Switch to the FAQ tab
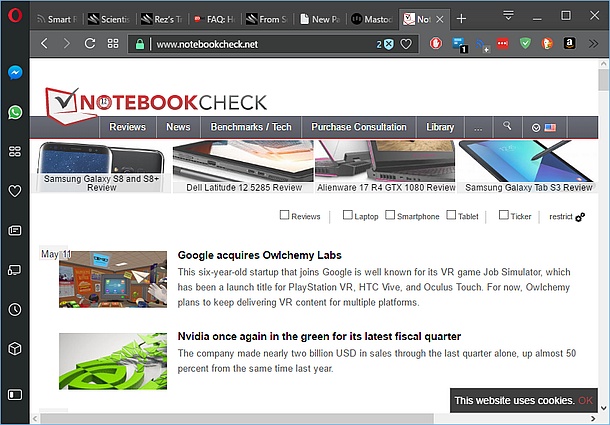 click(x=215, y=19)
